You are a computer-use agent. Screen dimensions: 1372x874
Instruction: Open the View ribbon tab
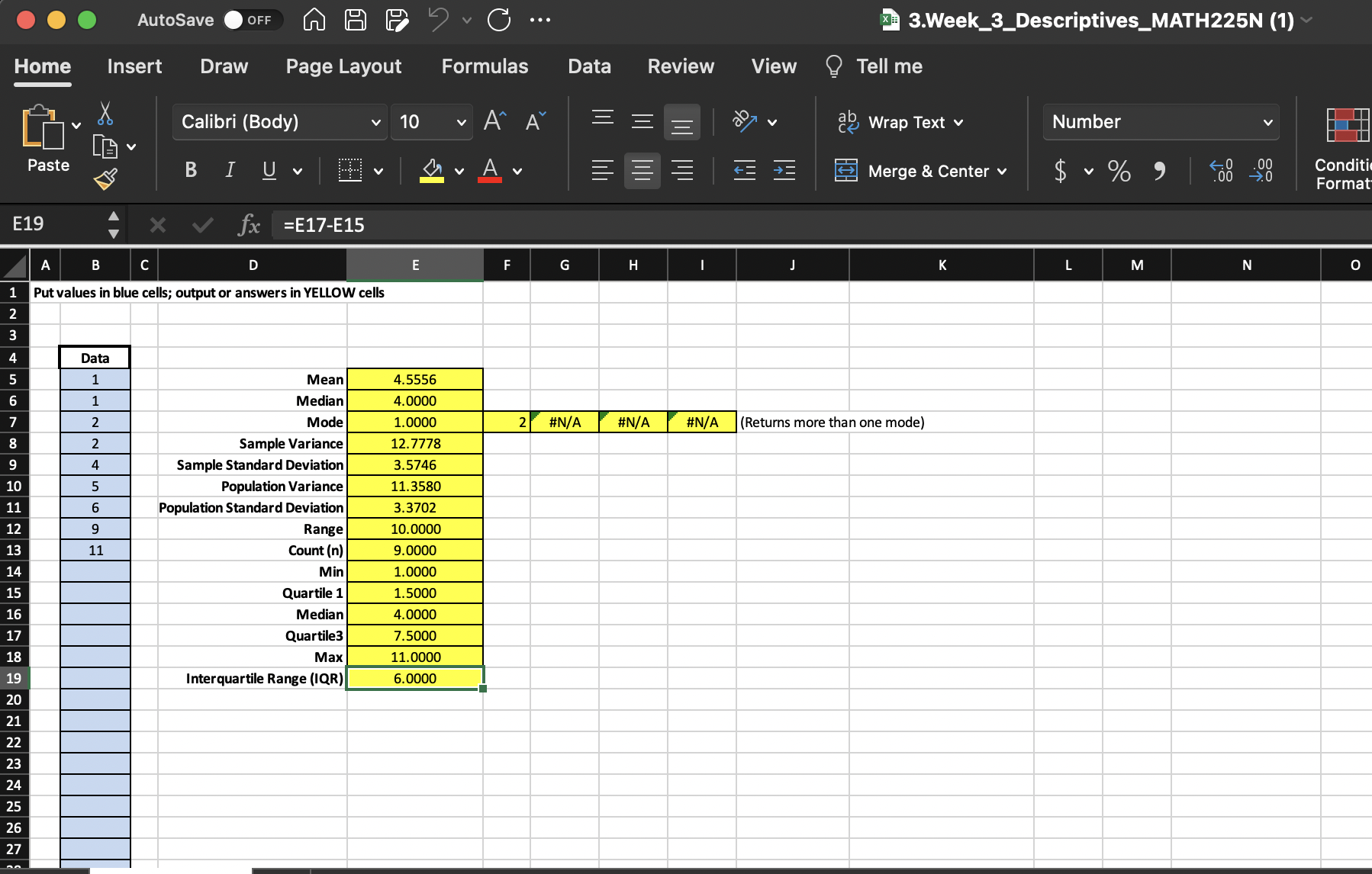(774, 66)
